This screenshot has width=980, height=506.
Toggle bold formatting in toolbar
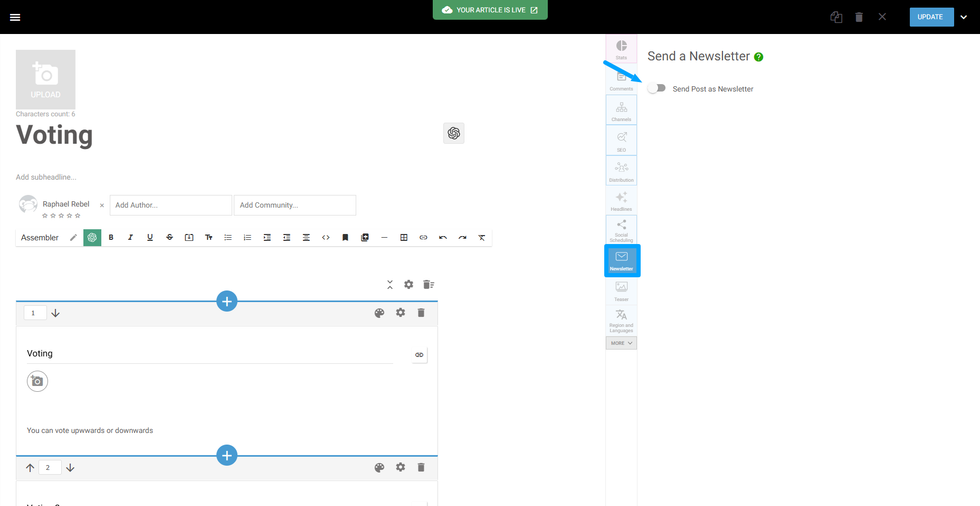[111, 238]
